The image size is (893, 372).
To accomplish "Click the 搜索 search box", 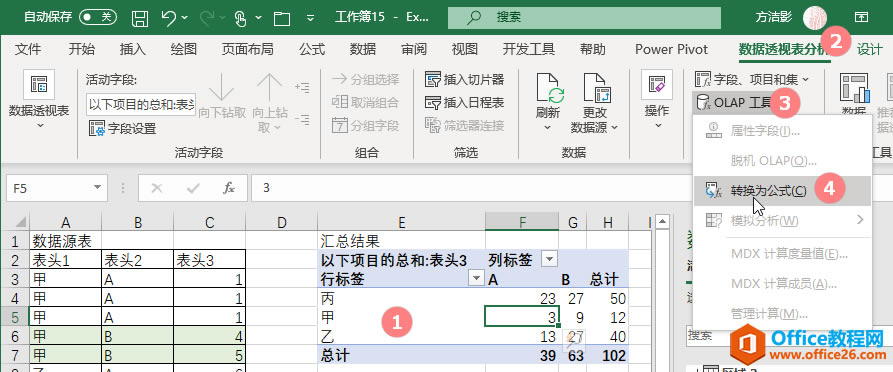I will [584, 17].
